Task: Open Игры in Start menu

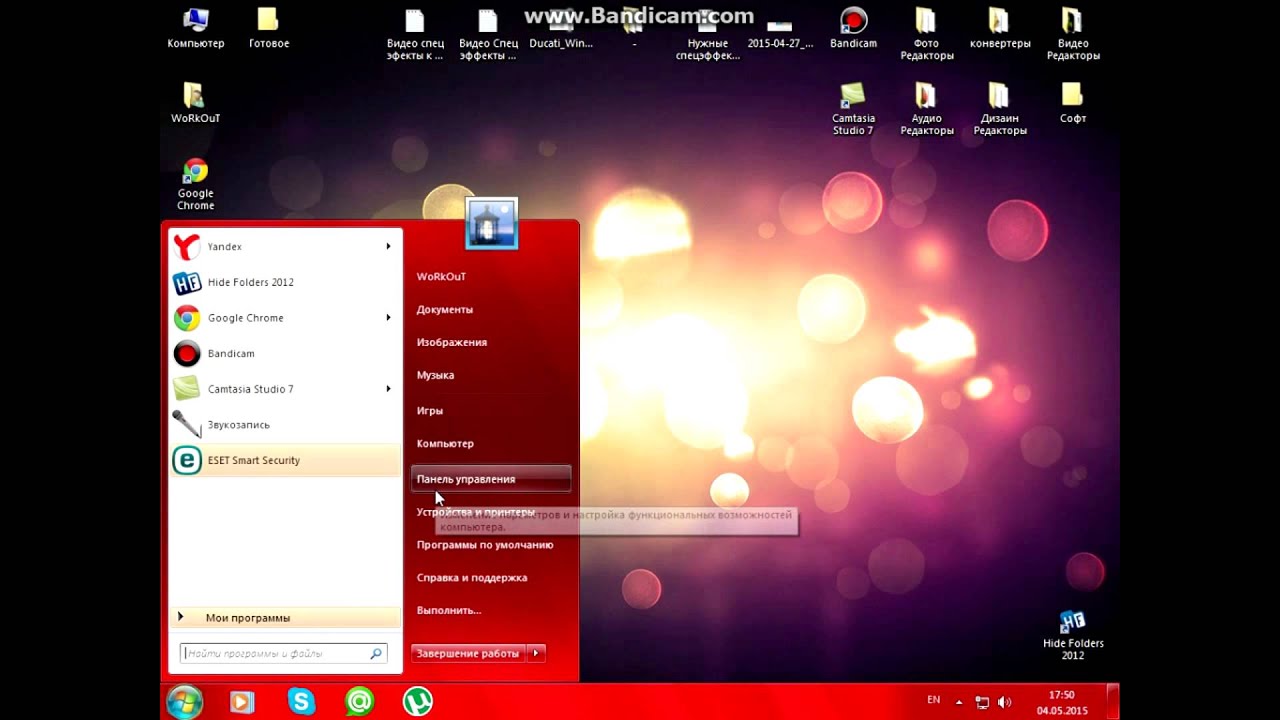Action: pos(430,410)
